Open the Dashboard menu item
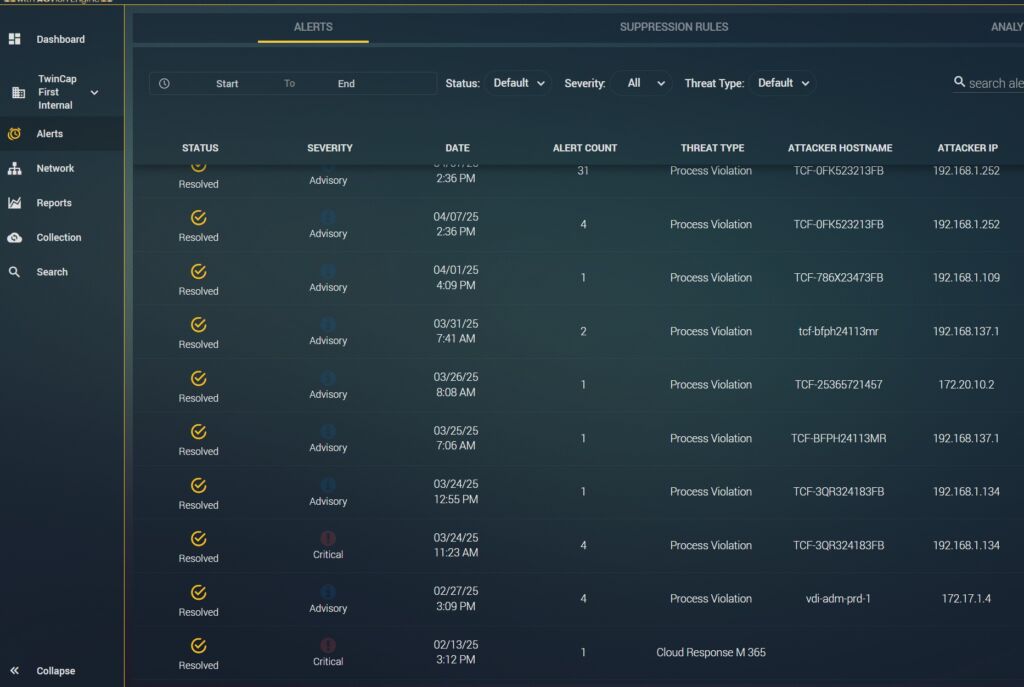Image resolution: width=1024 pixels, height=687 pixels. pos(61,39)
